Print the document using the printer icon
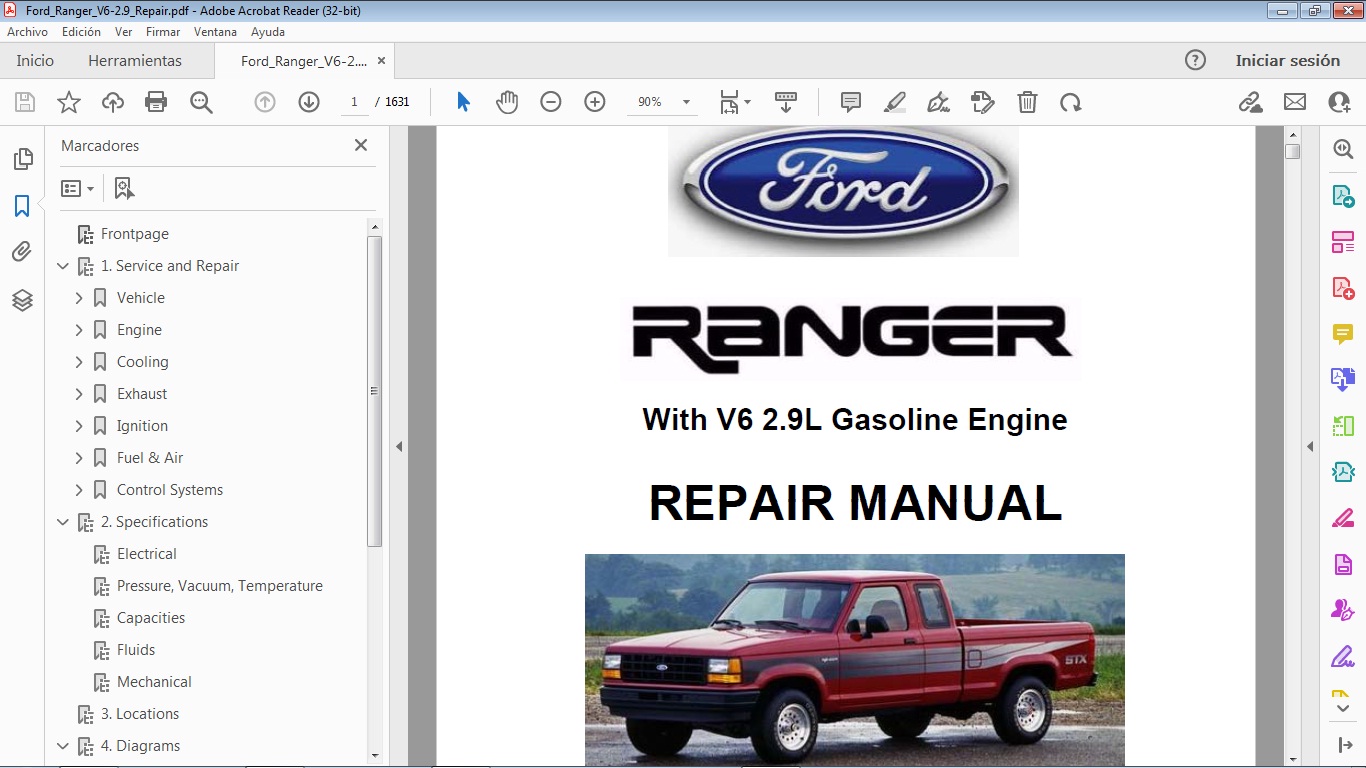The width and height of the screenshot is (1366, 768). (156, 102)
